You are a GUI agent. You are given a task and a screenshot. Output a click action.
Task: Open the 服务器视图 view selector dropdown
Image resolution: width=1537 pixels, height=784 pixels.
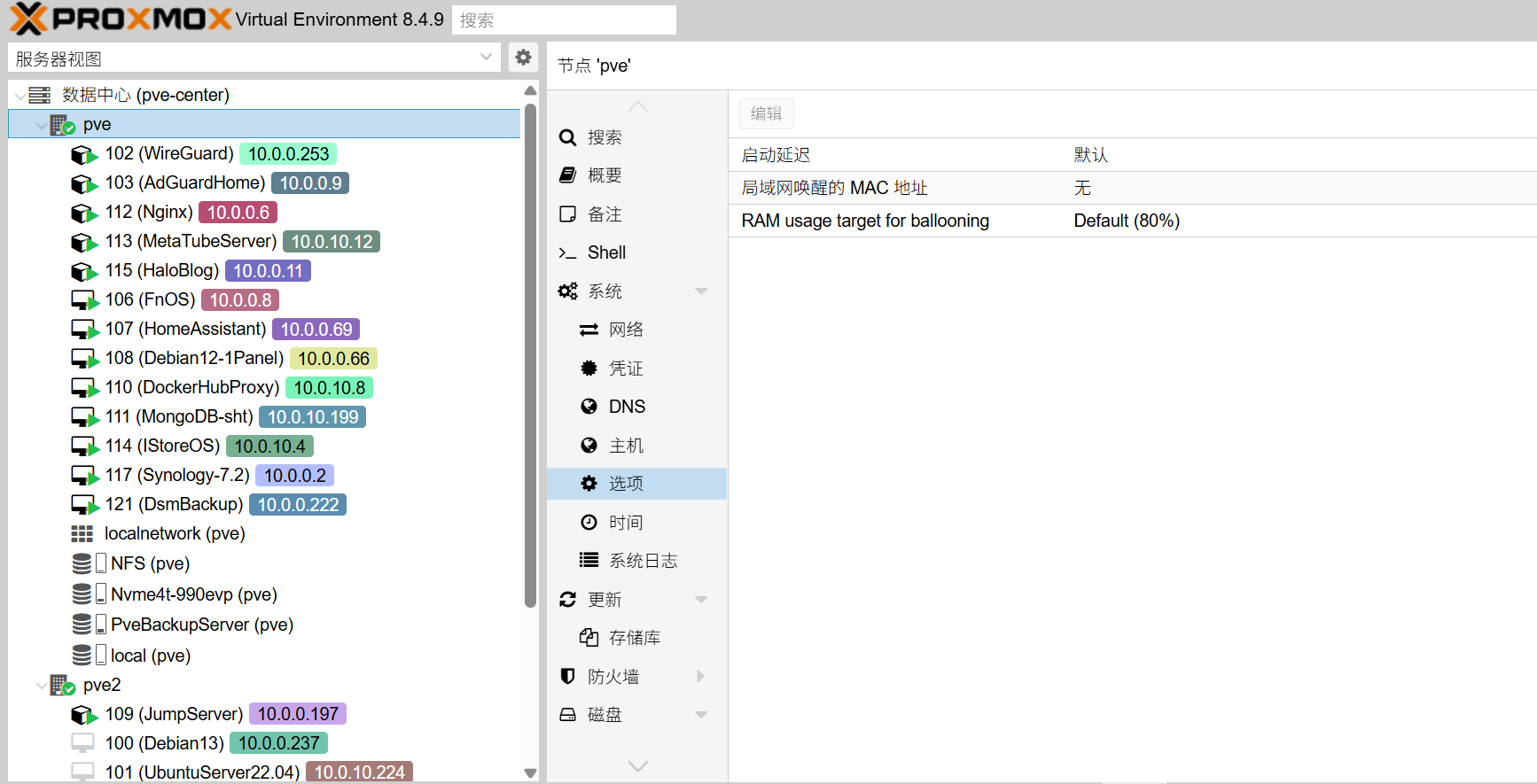point(486,58)
